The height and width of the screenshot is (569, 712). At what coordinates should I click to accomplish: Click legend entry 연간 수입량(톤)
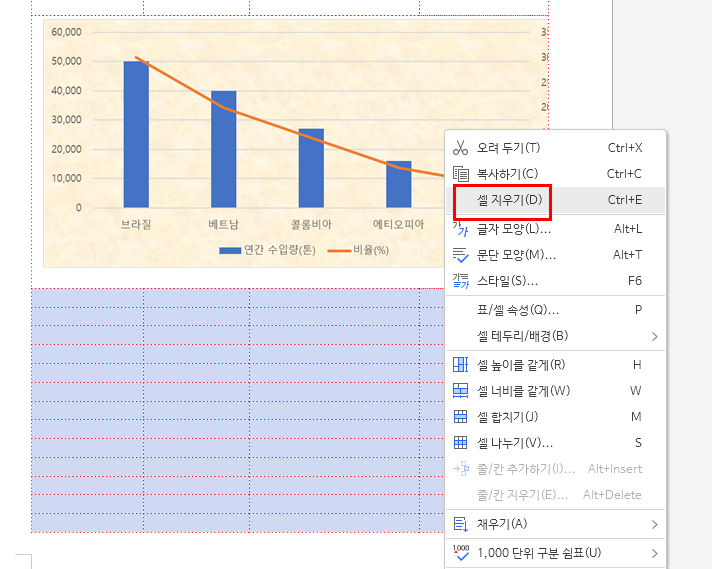coord(267,250)
